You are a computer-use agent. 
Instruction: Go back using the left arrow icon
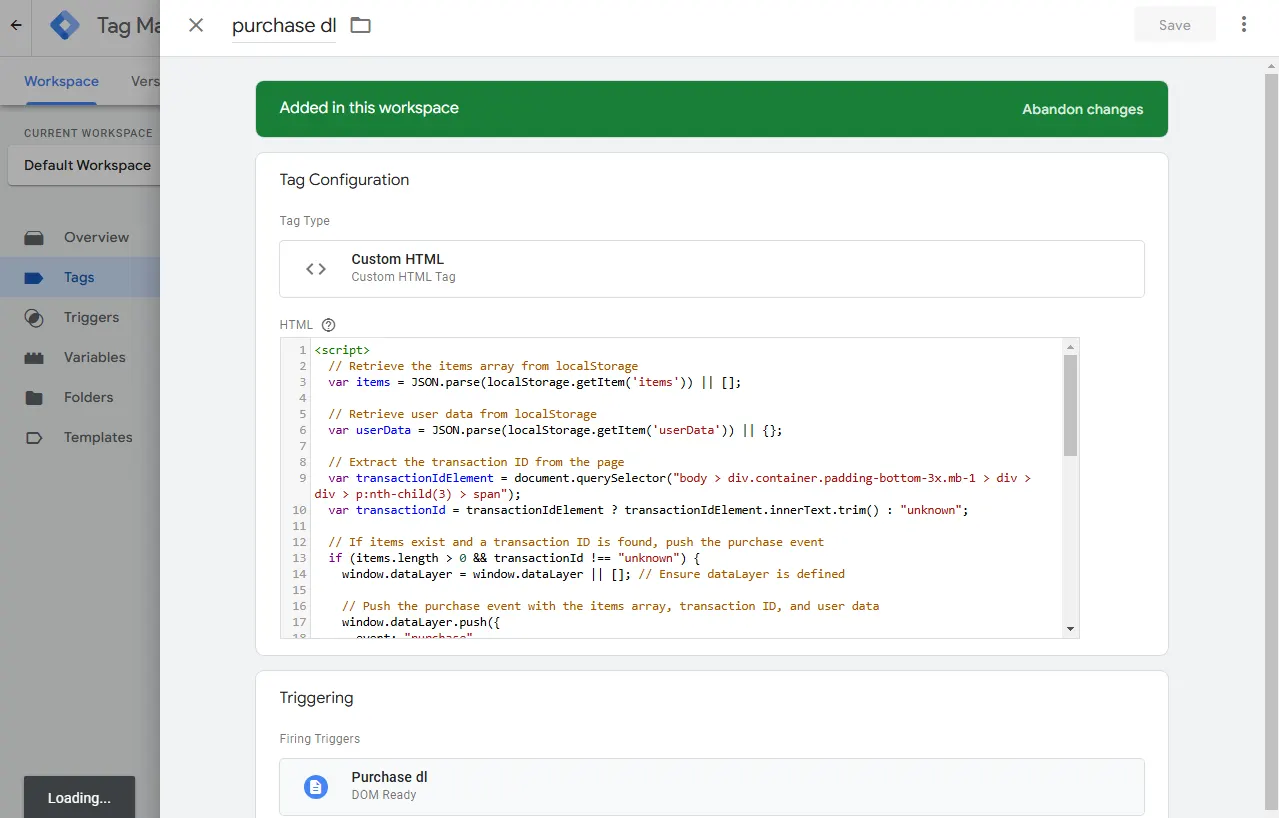(16, 25)
